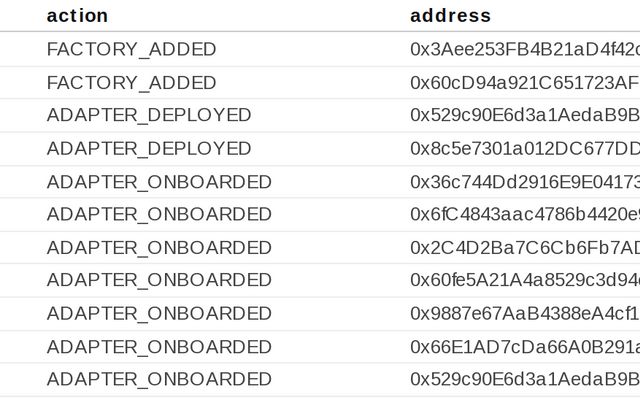Select the second FACTORY_ADDED action cell
The height and width of the screenshot is (400, 640).
[131, 83]
